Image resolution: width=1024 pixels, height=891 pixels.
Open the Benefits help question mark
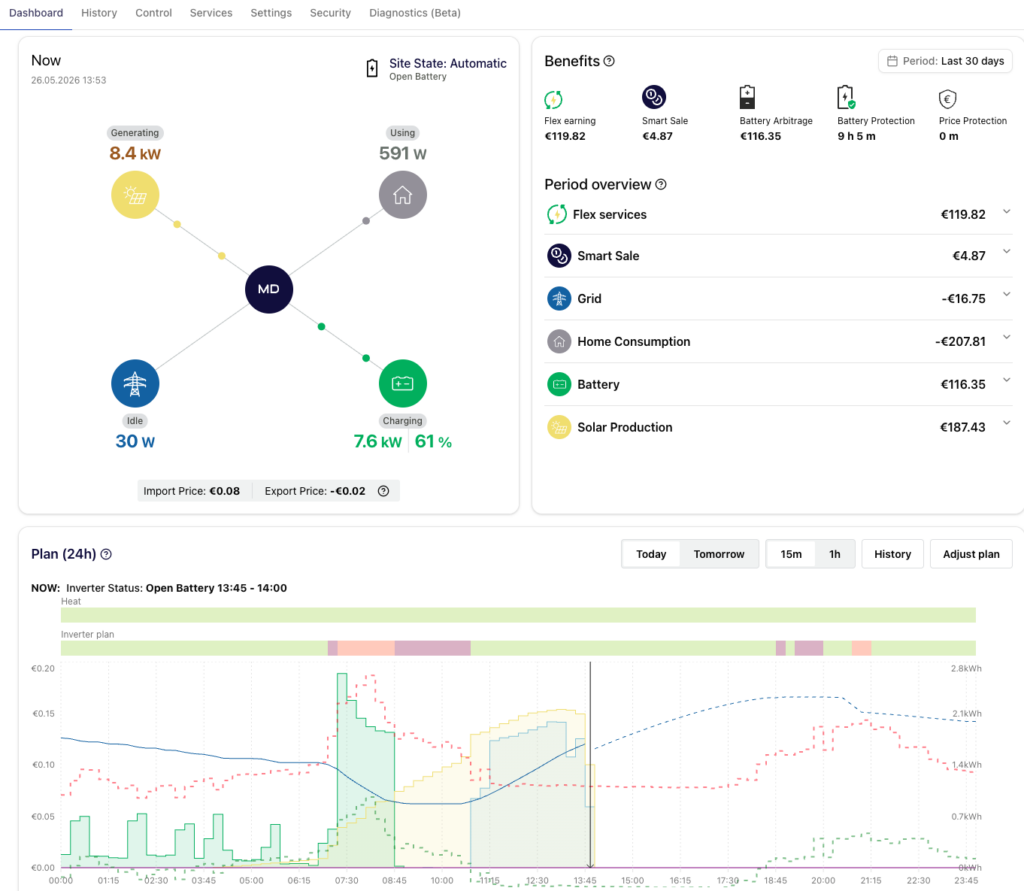tap(609, 61)
